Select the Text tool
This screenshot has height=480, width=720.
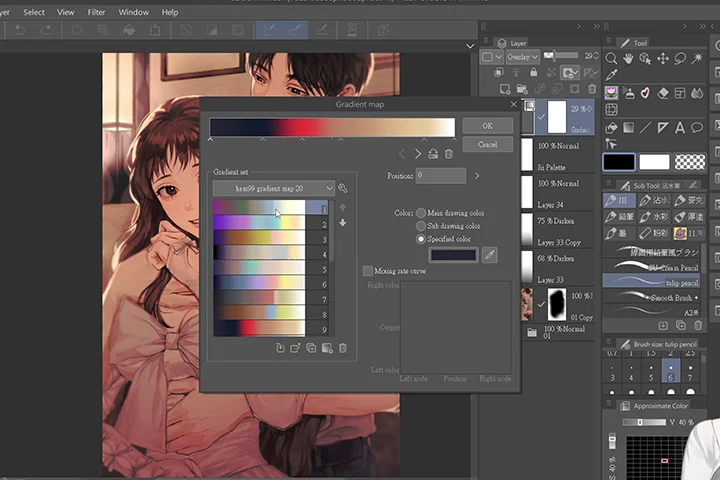click(x=680, y=127)
